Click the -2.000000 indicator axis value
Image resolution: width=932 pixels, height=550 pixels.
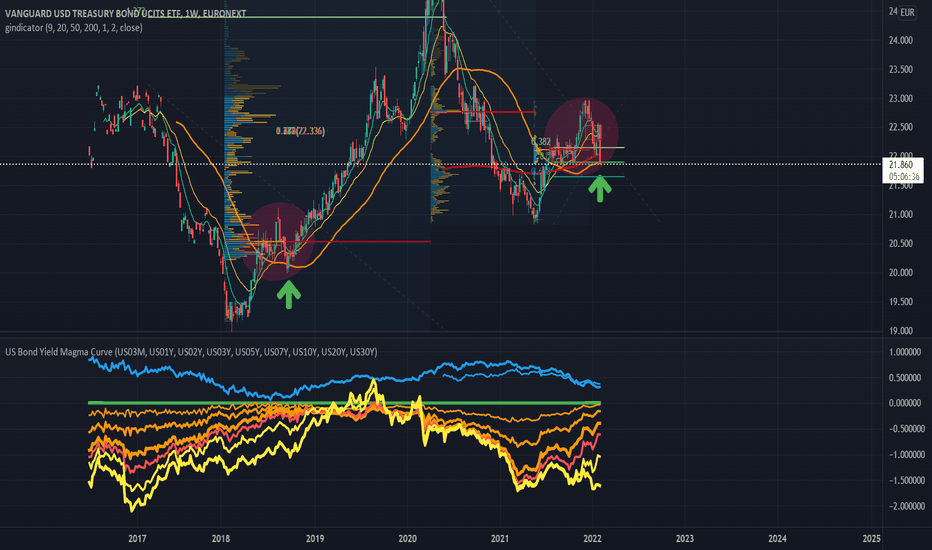(906, 506)
